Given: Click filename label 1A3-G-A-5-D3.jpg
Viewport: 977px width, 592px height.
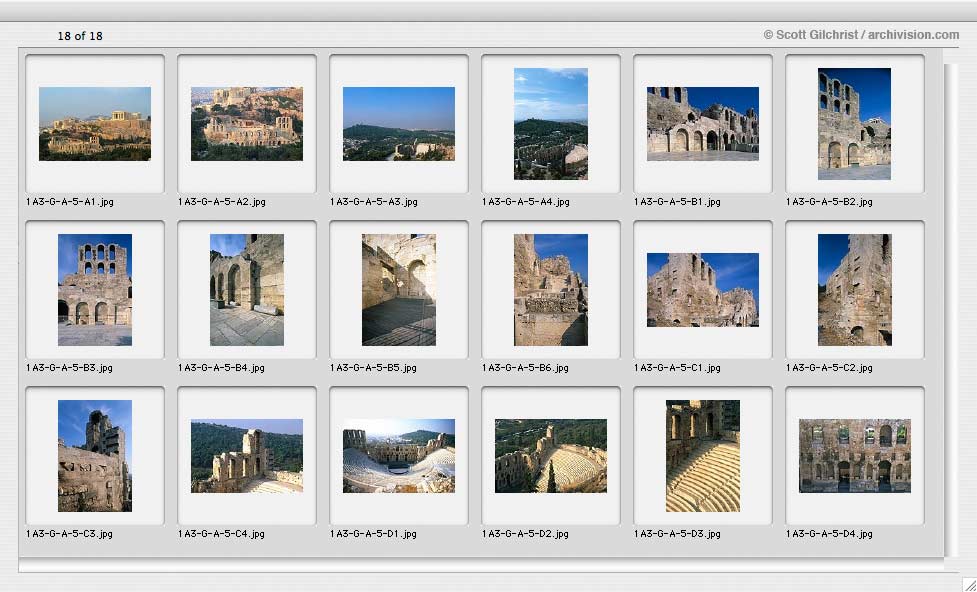Looking at the screenshot, I should (x=677, y=534).
